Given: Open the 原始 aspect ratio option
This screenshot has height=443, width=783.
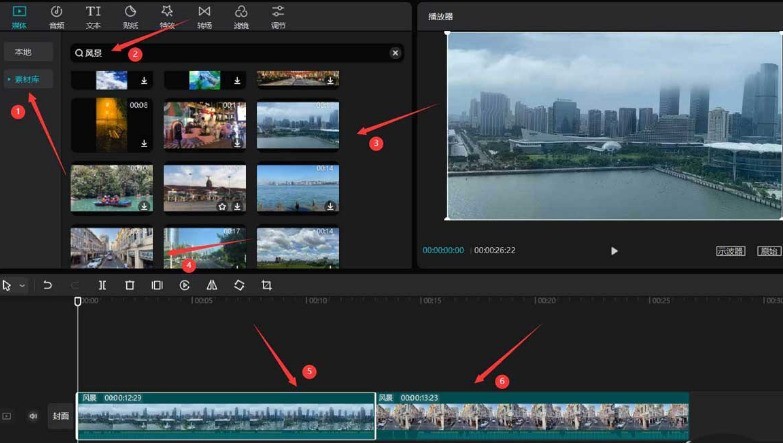Looking at the screenshot, I should pyautogui.click(x=768, y=251).
